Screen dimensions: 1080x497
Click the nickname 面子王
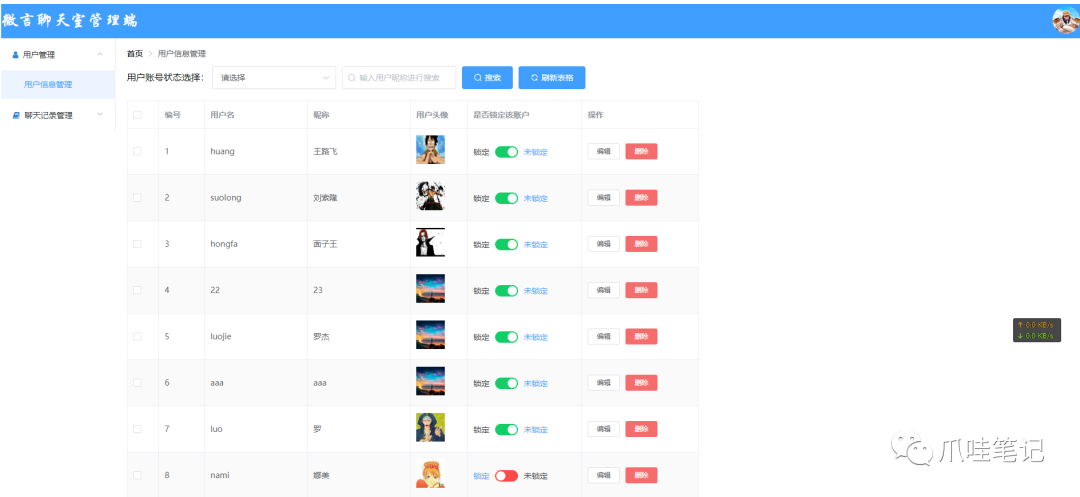325,244
